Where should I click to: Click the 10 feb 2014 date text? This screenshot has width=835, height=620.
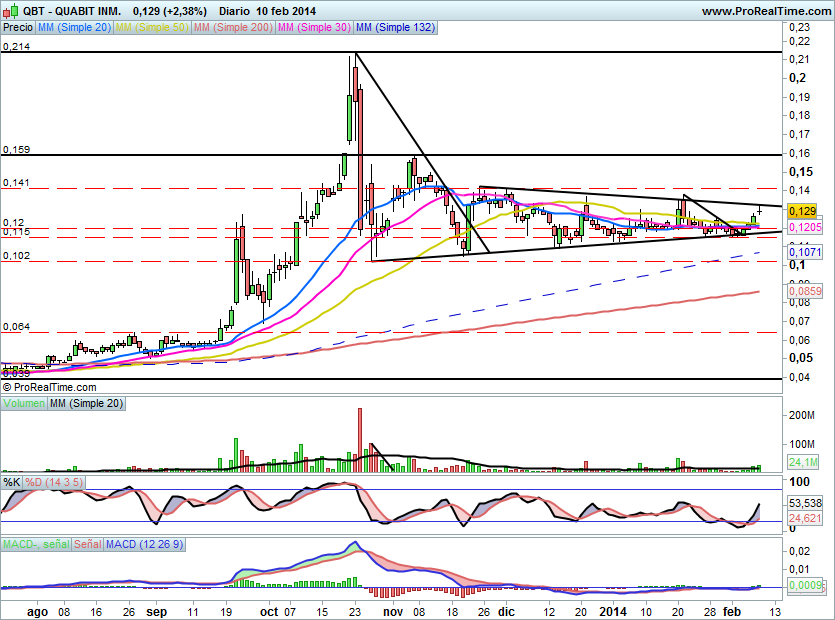(x=286, y=11)
